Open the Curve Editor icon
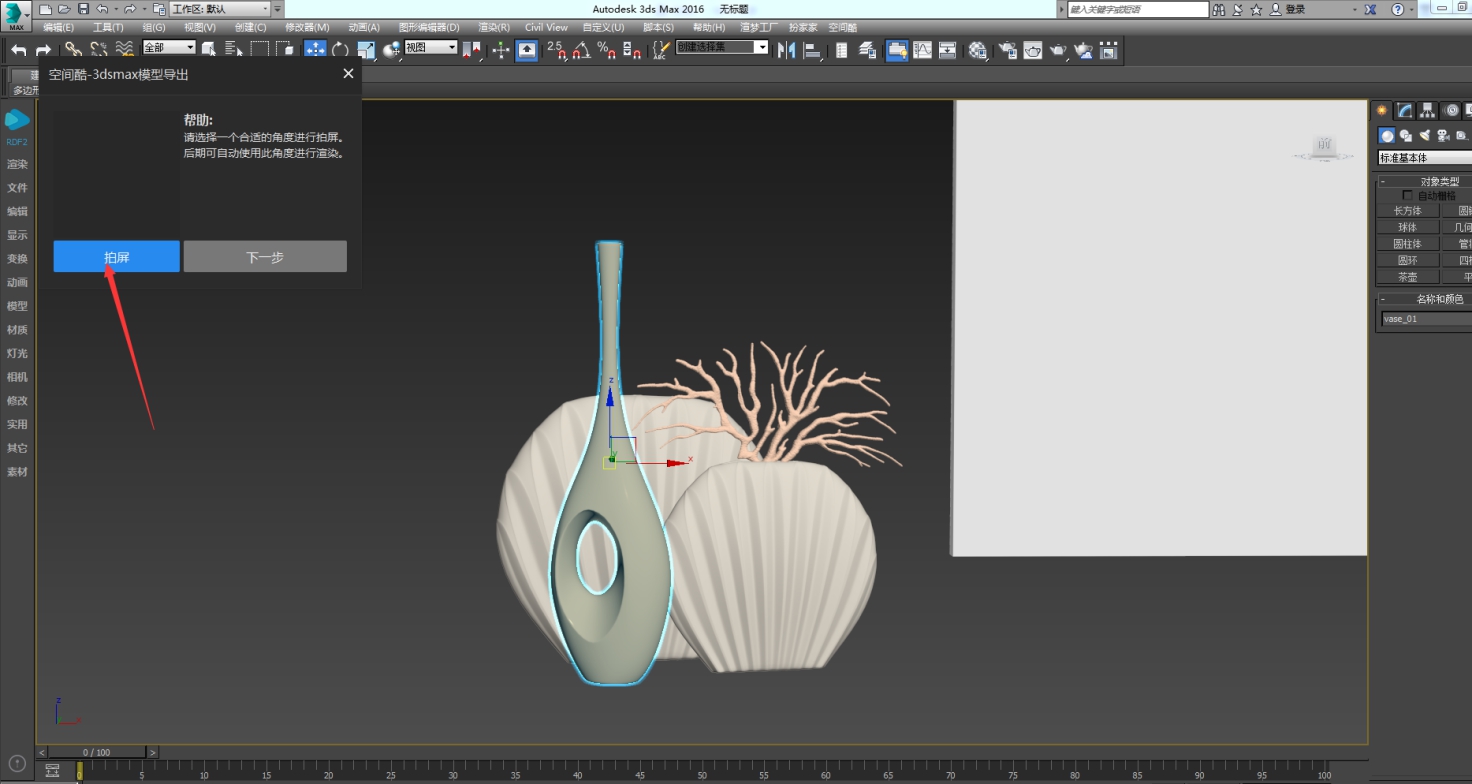Viewport: 1472px width, 784px height. click(x=922, y=50)
